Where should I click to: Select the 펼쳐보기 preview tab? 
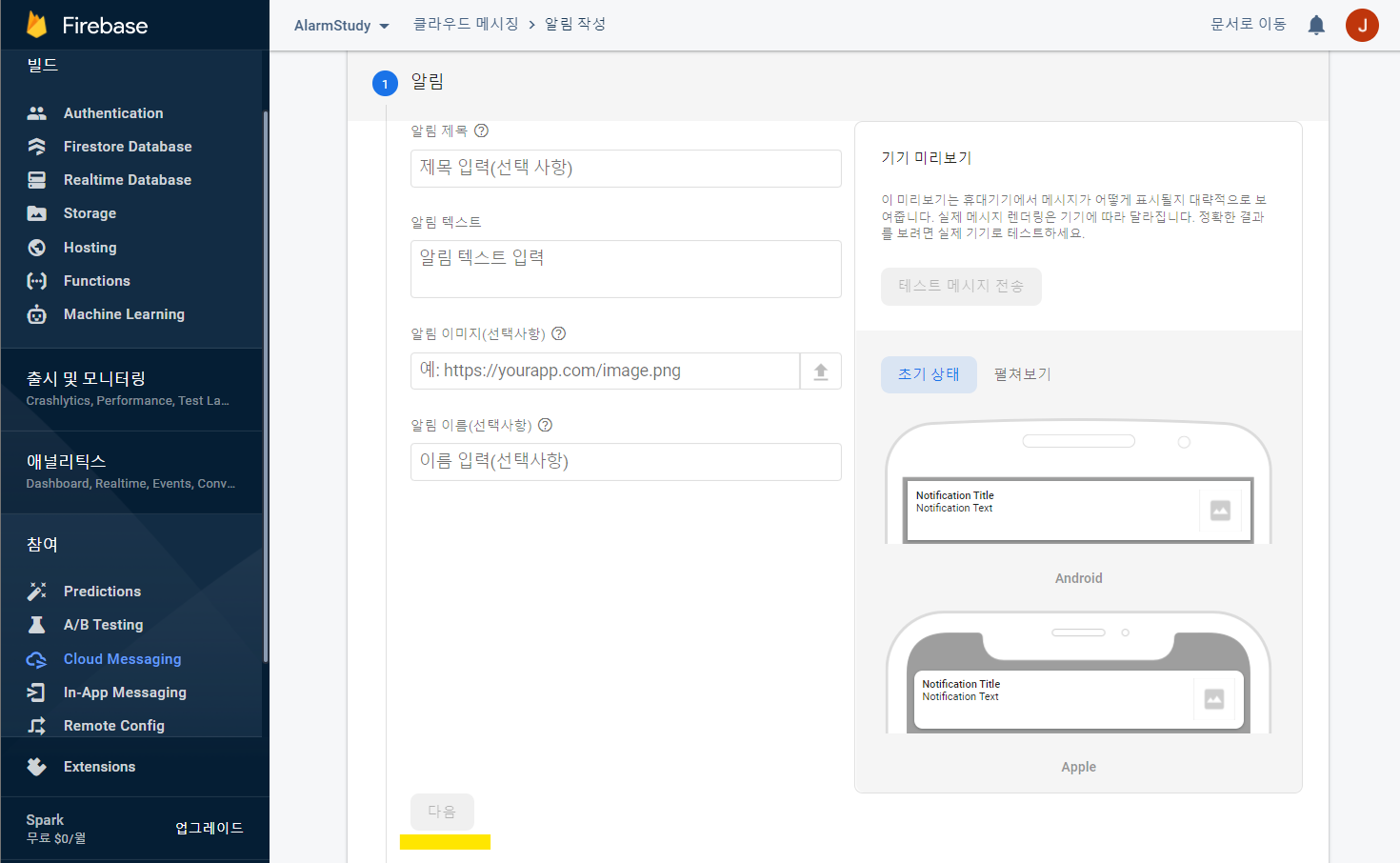[x=1022, y=374]
